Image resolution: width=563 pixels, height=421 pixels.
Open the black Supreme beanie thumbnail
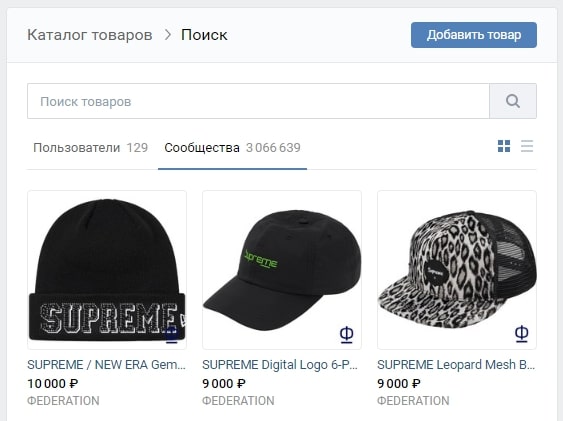tap(107, 270)
